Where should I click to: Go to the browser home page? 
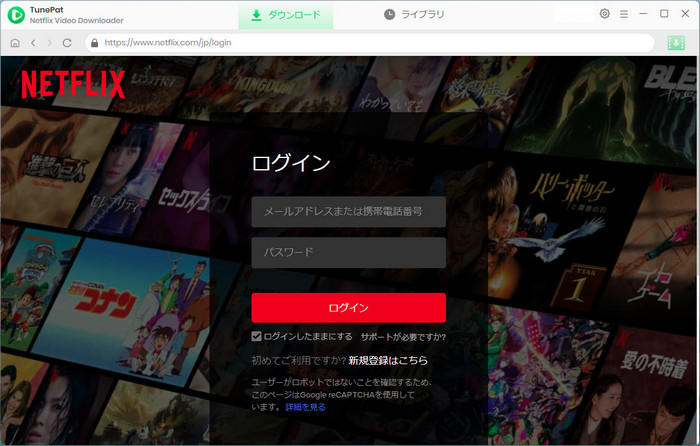point(14,43)
